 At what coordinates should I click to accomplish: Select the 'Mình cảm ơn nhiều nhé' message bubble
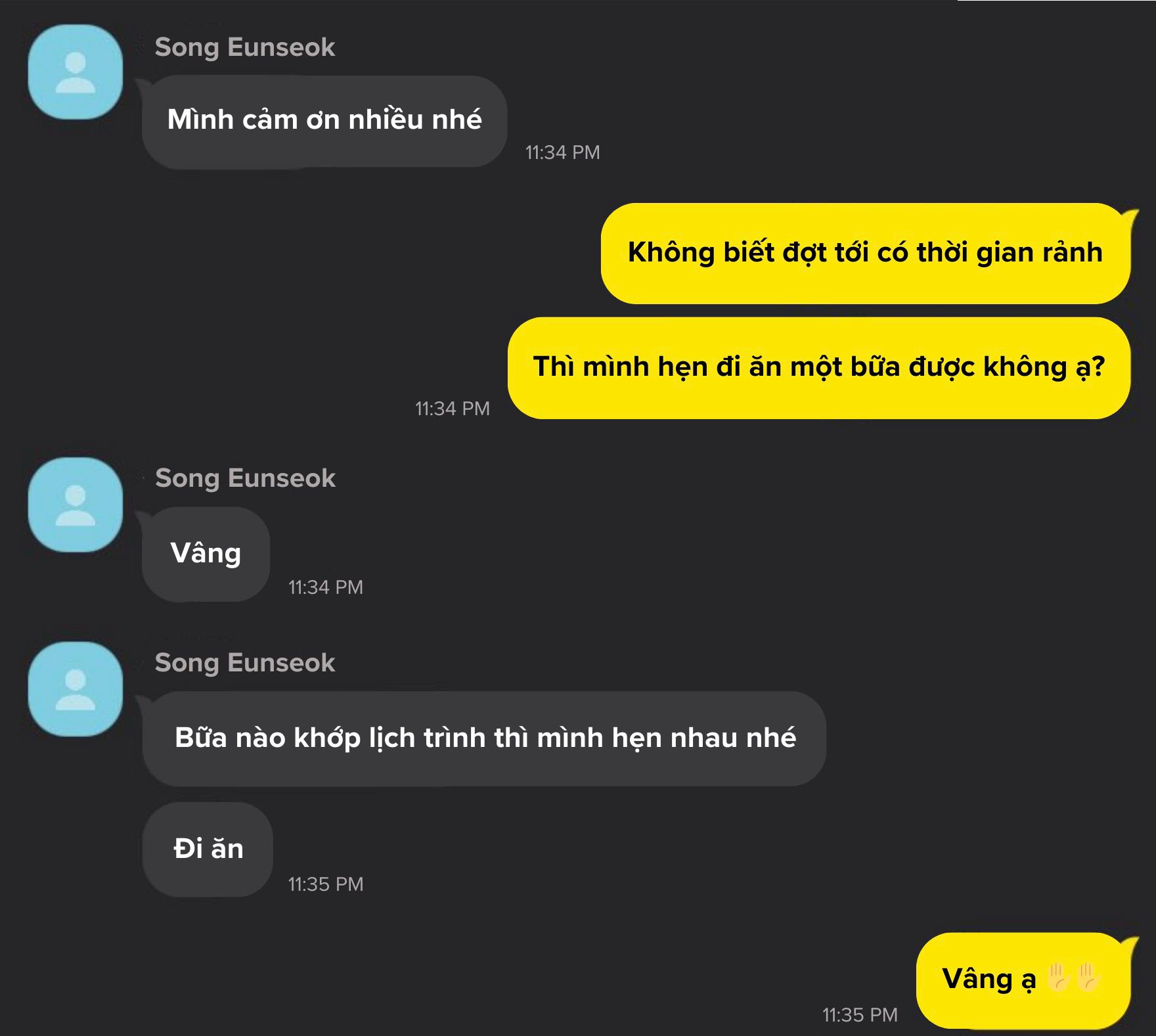pyautogui.click(x=324, y=122)
